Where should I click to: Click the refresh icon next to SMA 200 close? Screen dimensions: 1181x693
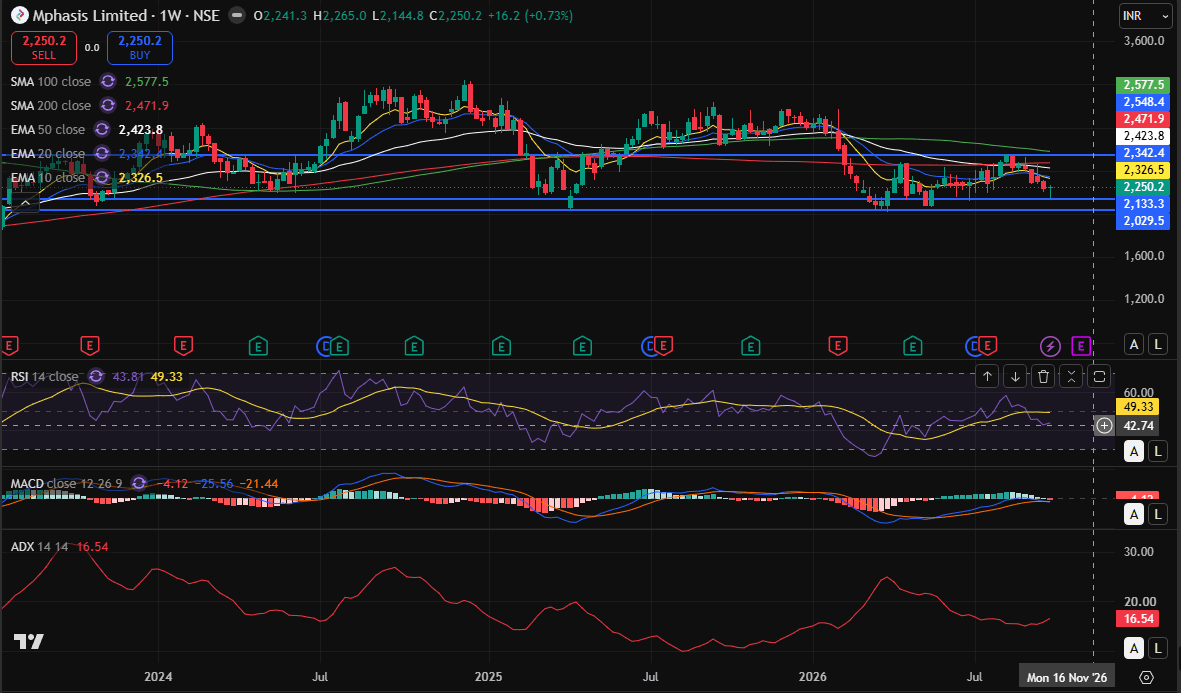pyautogui.click(x=108, y=105)
